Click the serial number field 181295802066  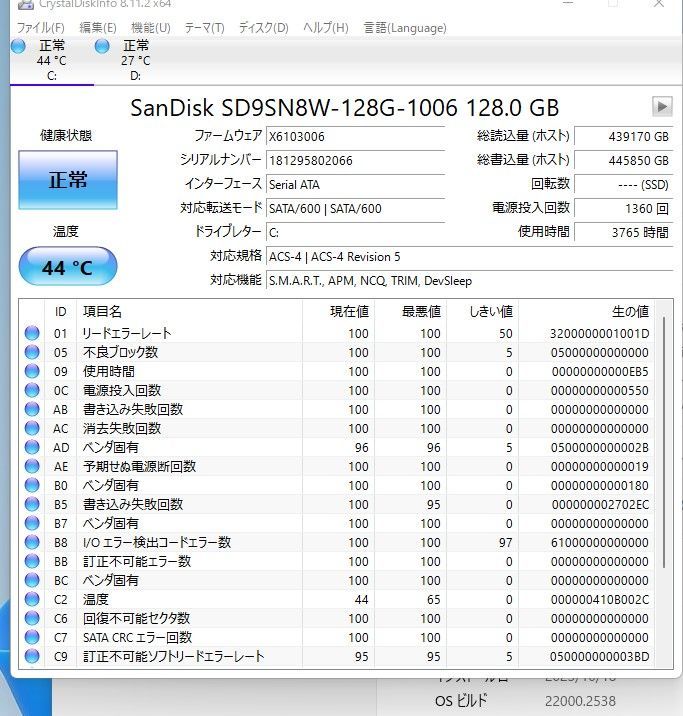point(355,161)
